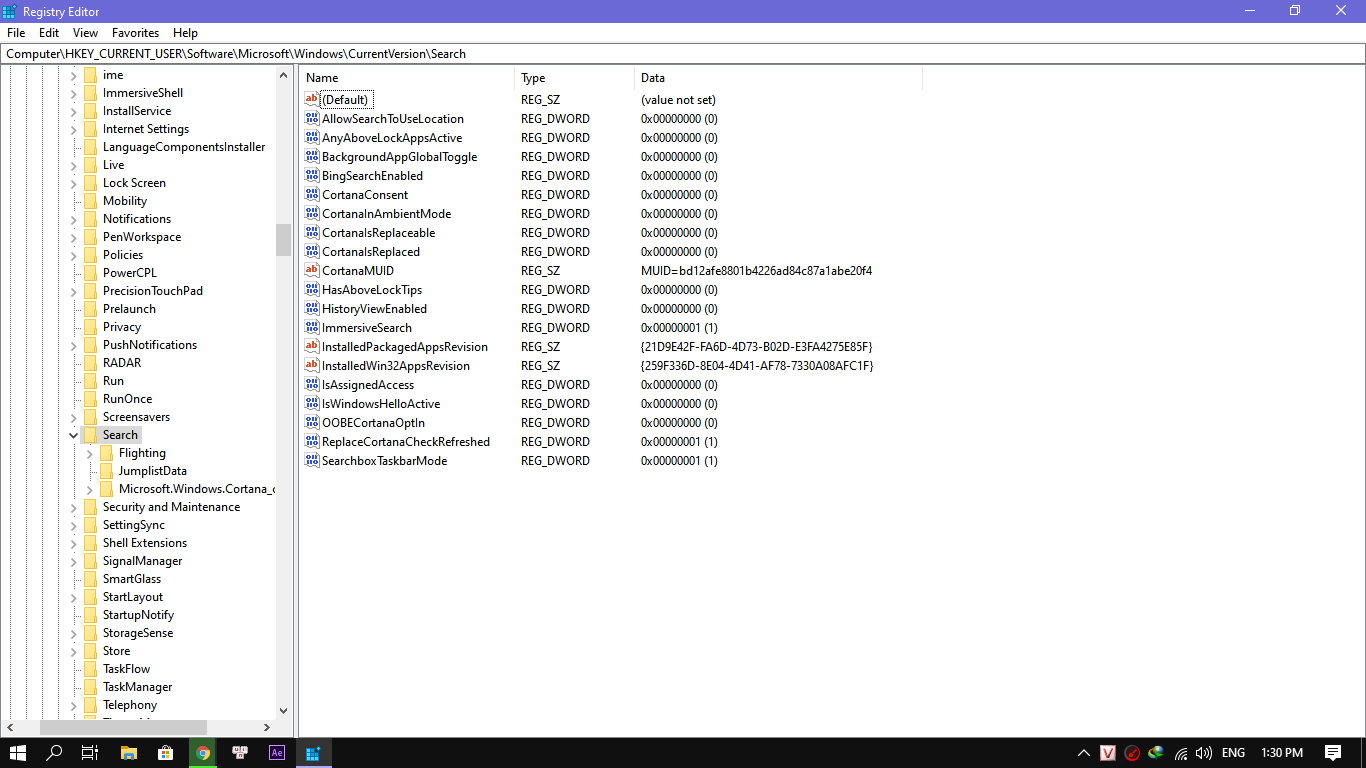Click tree pane scroll down arrow
Image resolution: width=1366 pixels, height=768 pixels.
coord(284,709)
